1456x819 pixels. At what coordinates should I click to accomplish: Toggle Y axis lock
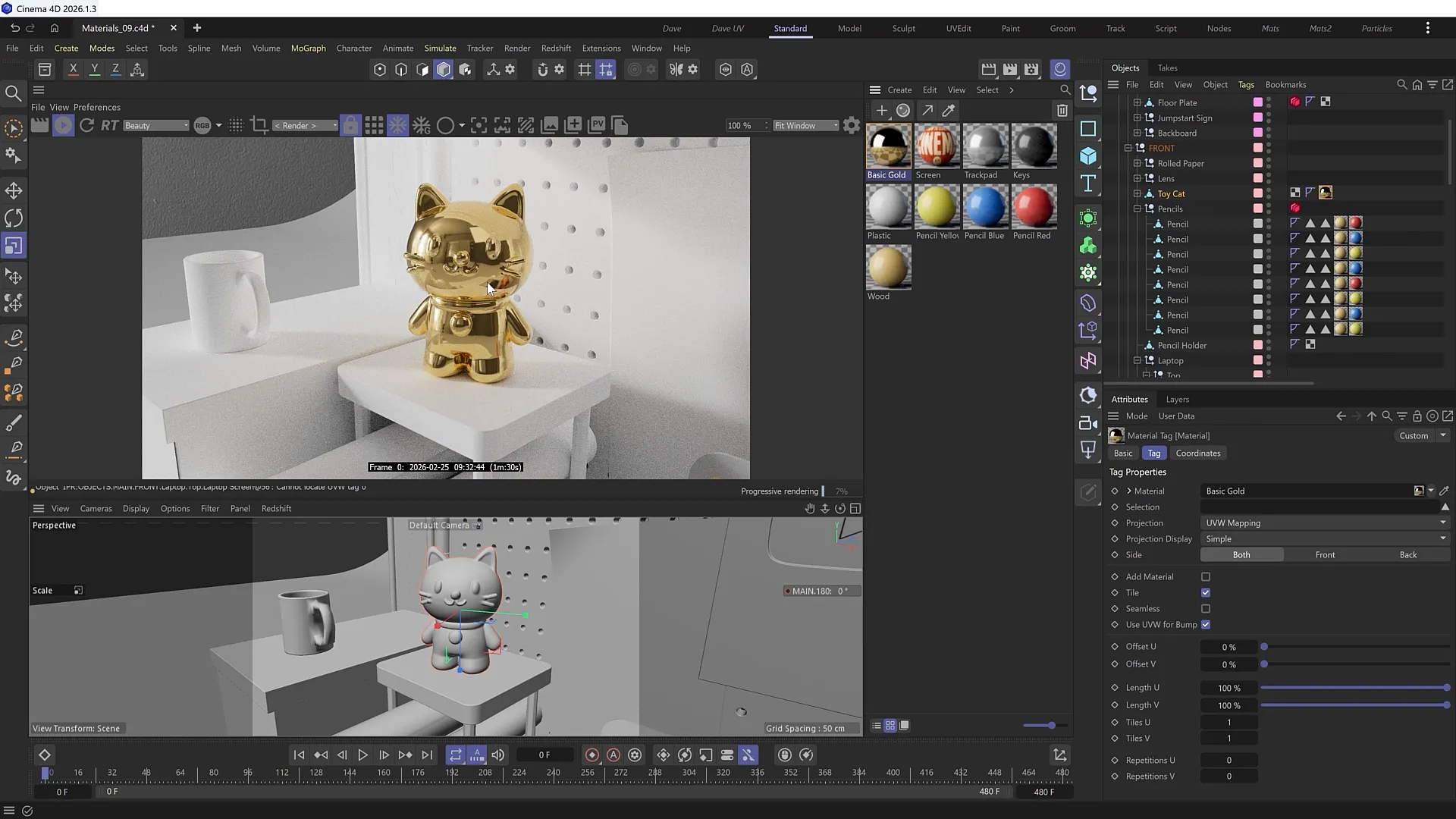(x=94, y=69)
